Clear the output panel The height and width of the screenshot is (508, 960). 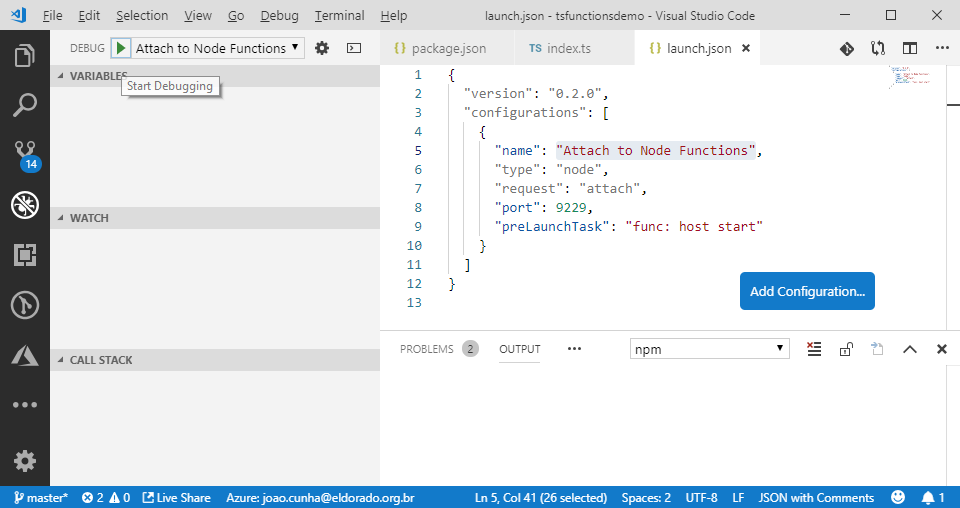coord(814,349)
